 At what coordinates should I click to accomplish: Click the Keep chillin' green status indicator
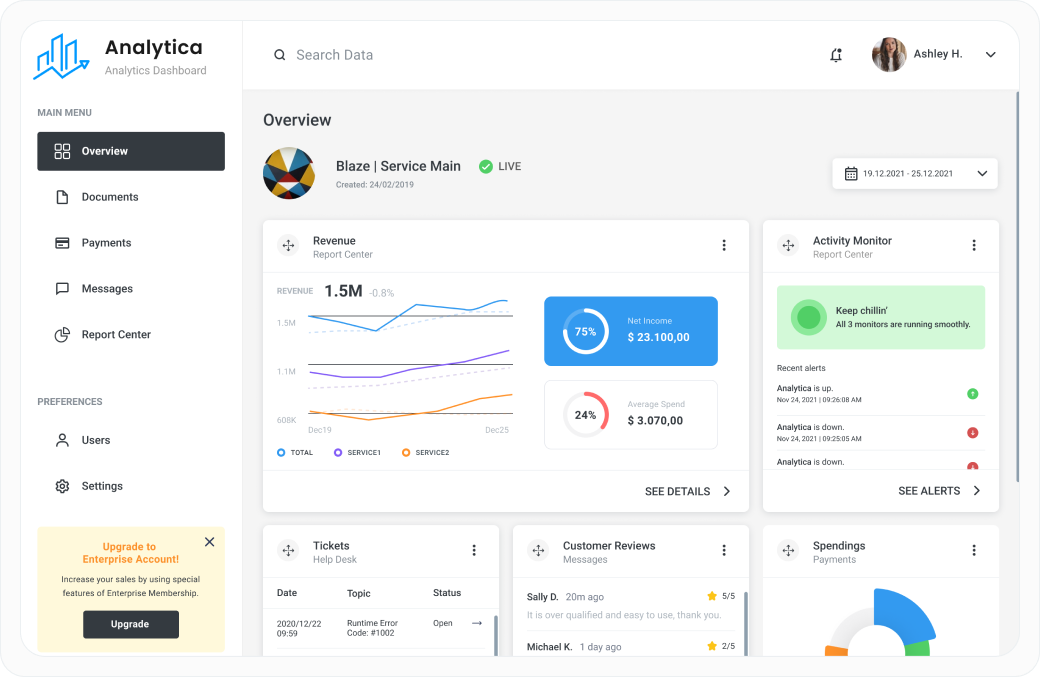point(809,318)
